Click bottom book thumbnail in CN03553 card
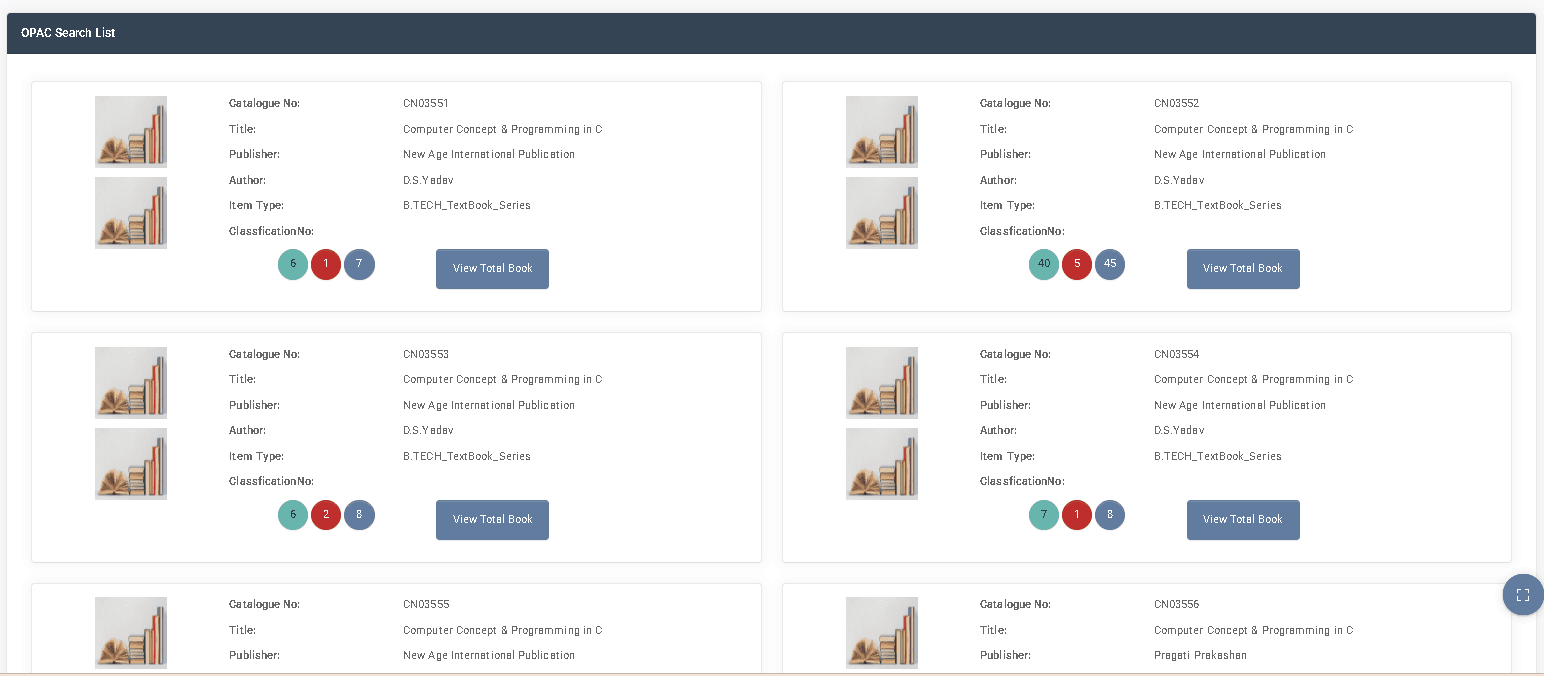Viewport: 1544px width, 676px height. pos(131,464)
